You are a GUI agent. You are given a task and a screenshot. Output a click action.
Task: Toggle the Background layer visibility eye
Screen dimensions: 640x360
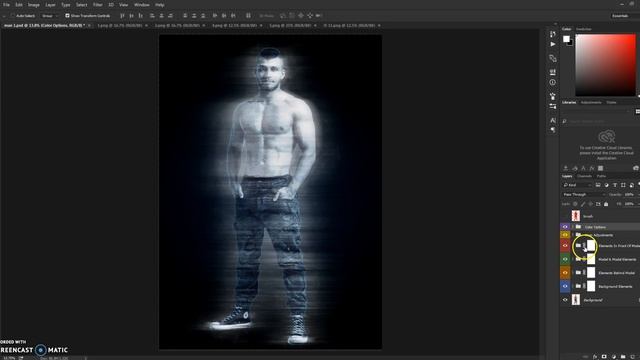pyautogui.click(x=565, y=300)
